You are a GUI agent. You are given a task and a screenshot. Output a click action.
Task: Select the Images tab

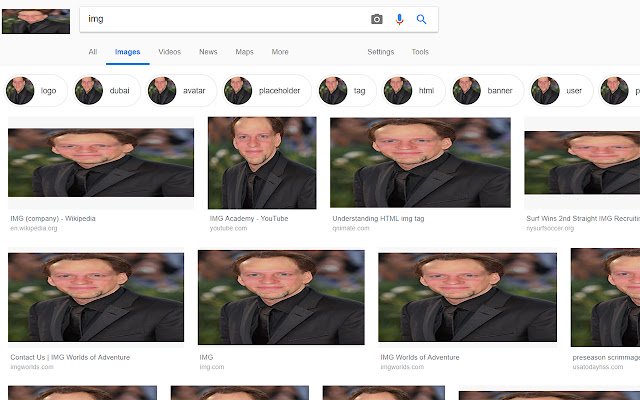point(128,52)
